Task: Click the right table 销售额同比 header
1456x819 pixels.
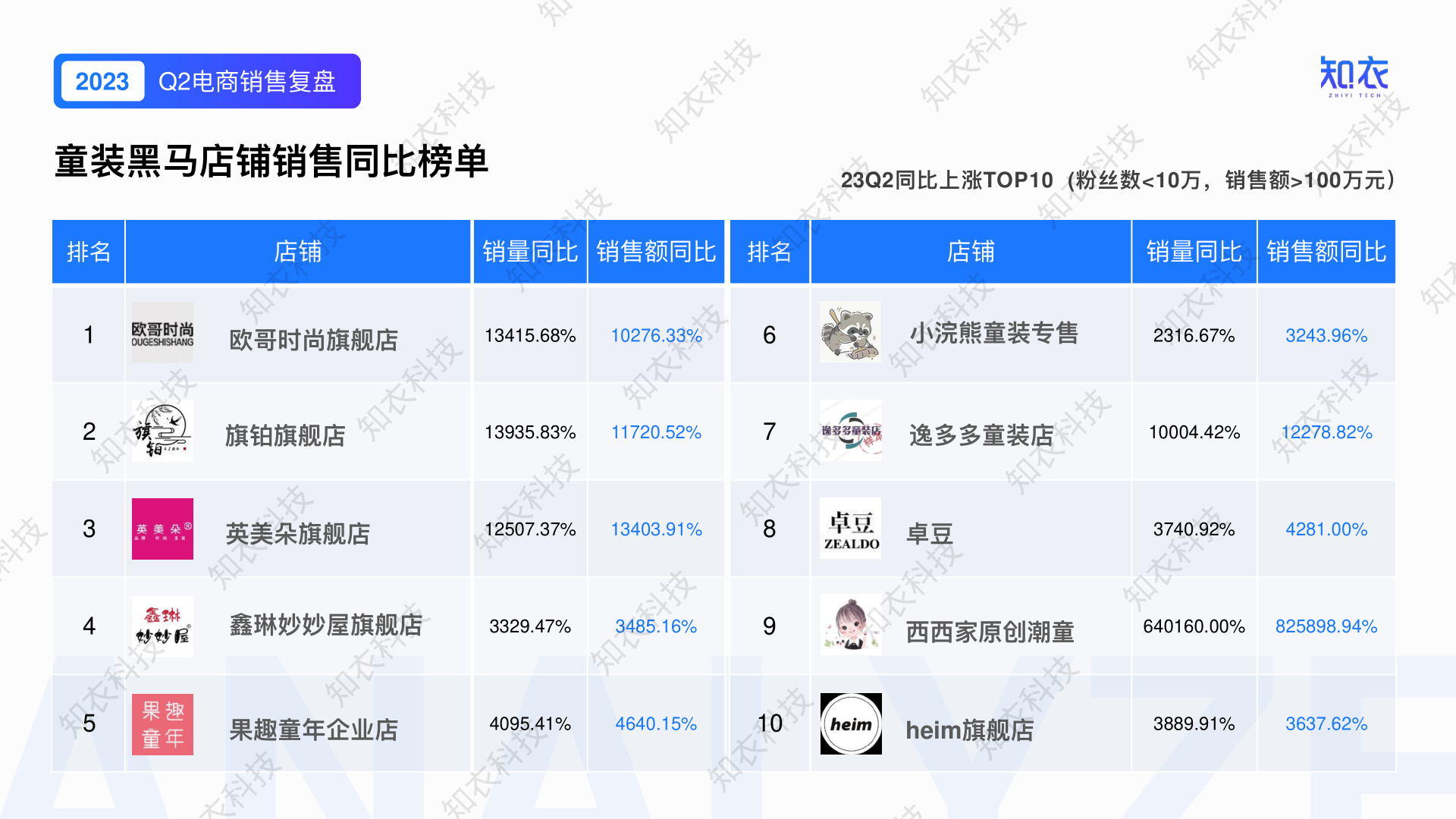Action: pos(1326,251)
